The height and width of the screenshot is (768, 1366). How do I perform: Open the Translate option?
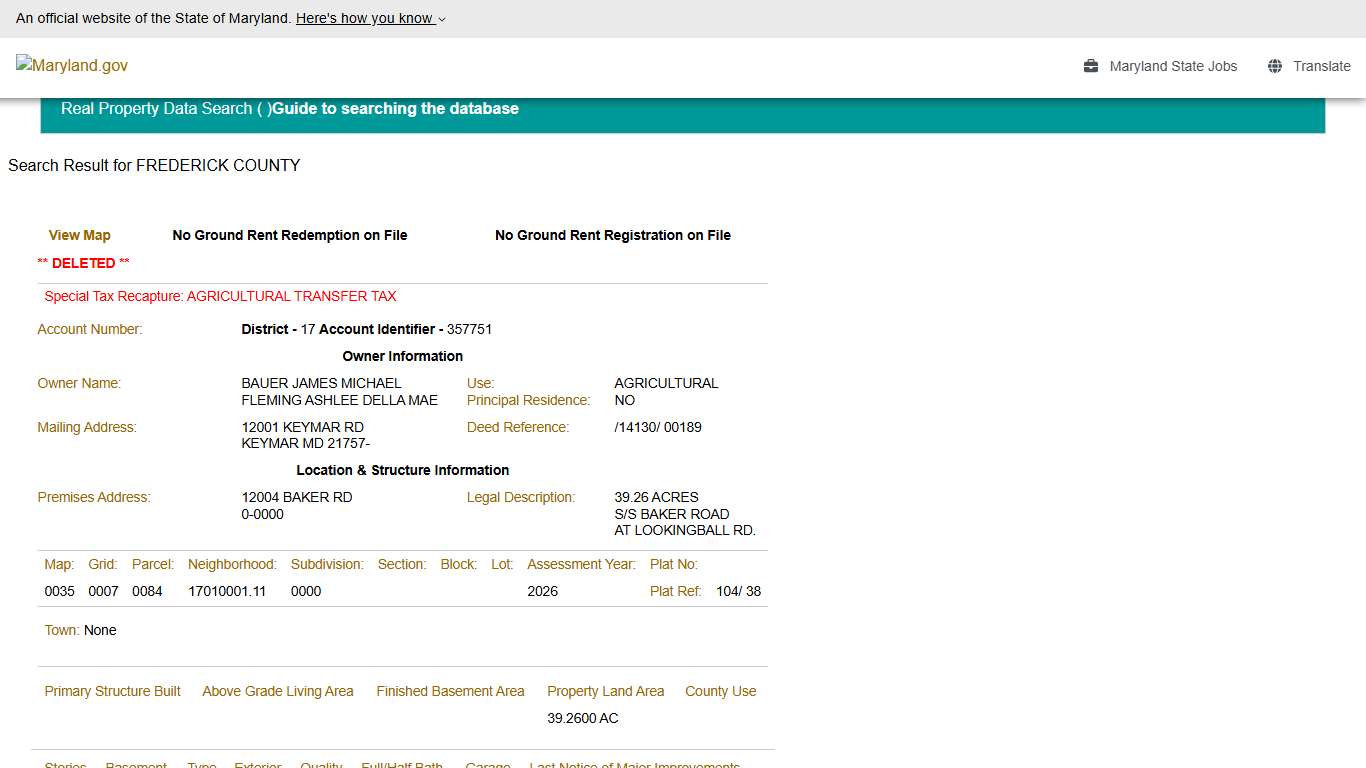tap(1322, 66)
